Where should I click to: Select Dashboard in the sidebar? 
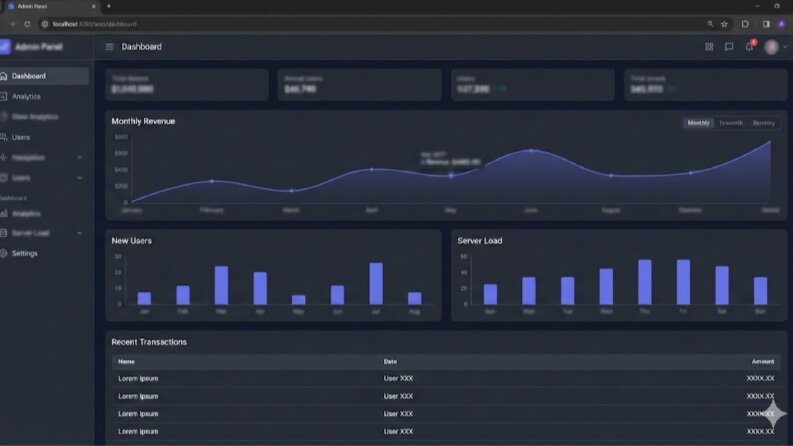click(x=44, y=76)
